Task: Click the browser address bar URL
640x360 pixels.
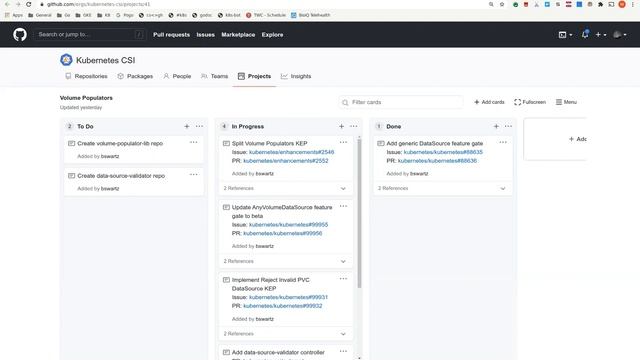Action: coord(98,4)
